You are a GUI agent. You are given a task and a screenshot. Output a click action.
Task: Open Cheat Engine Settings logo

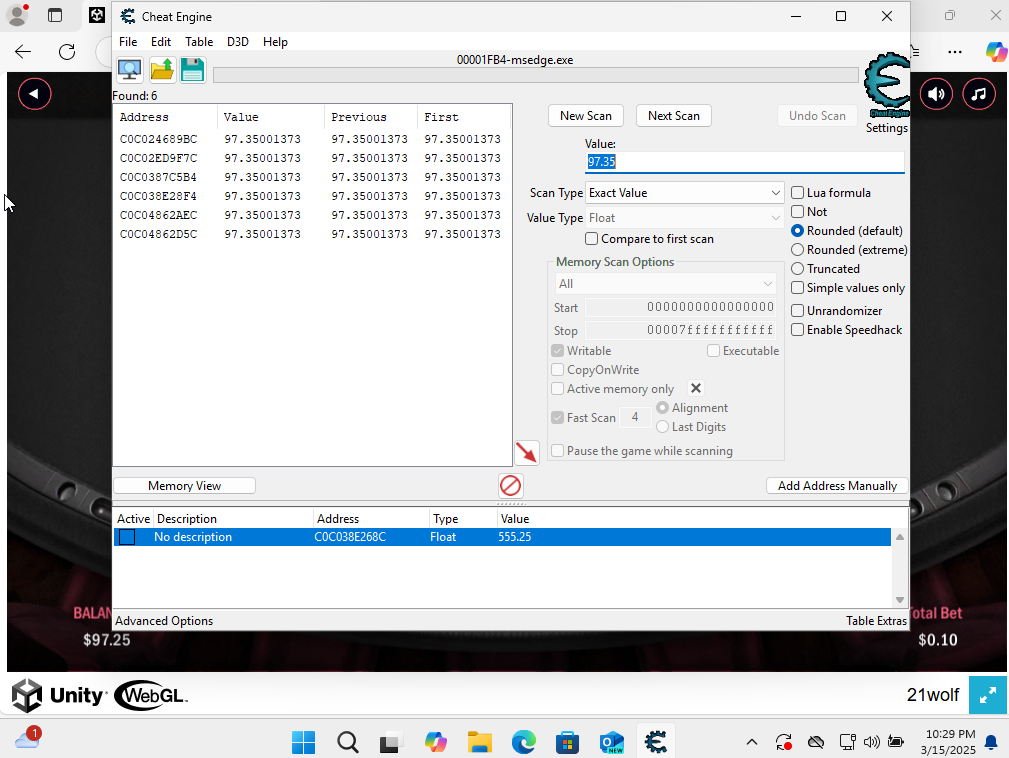tap(886, 91)
